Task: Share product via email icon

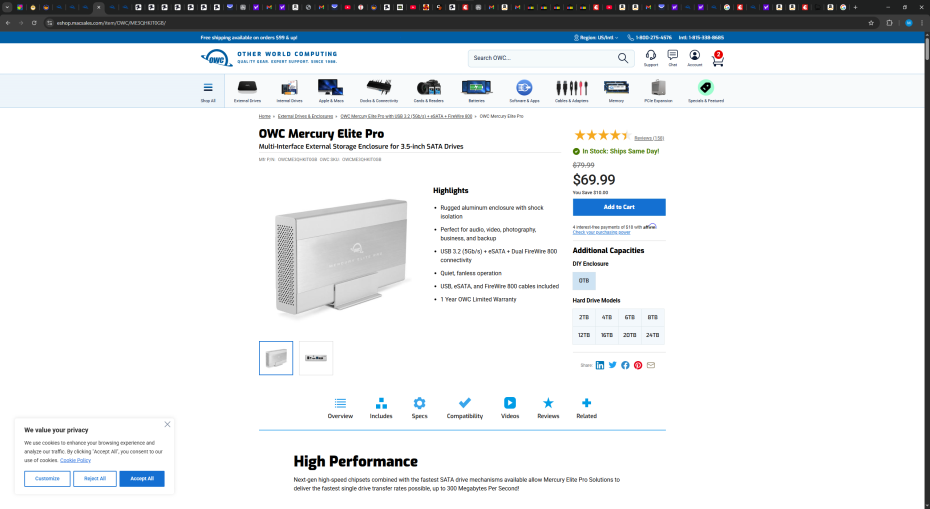Action: tap(651, 365)
